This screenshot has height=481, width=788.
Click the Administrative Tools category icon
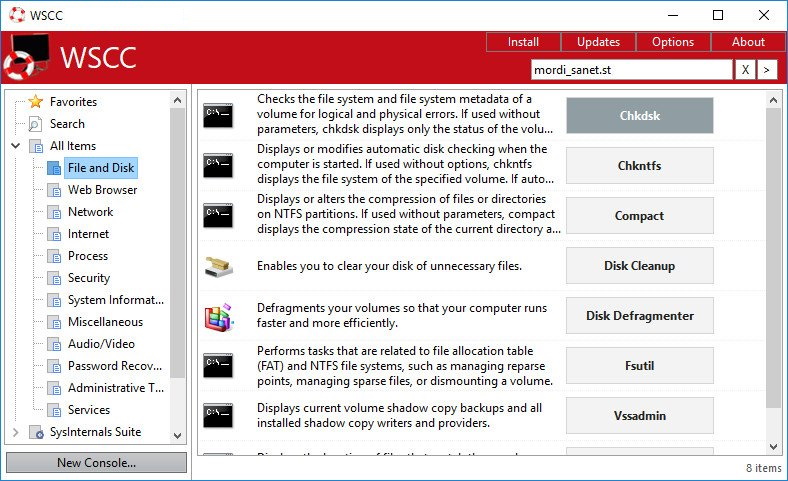pos(54,388)
